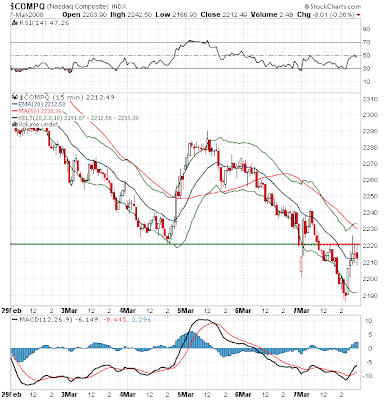Screen dimensions: 388x400
Task: Click the StockCharts.com copyright text
Action: [332, 6]
